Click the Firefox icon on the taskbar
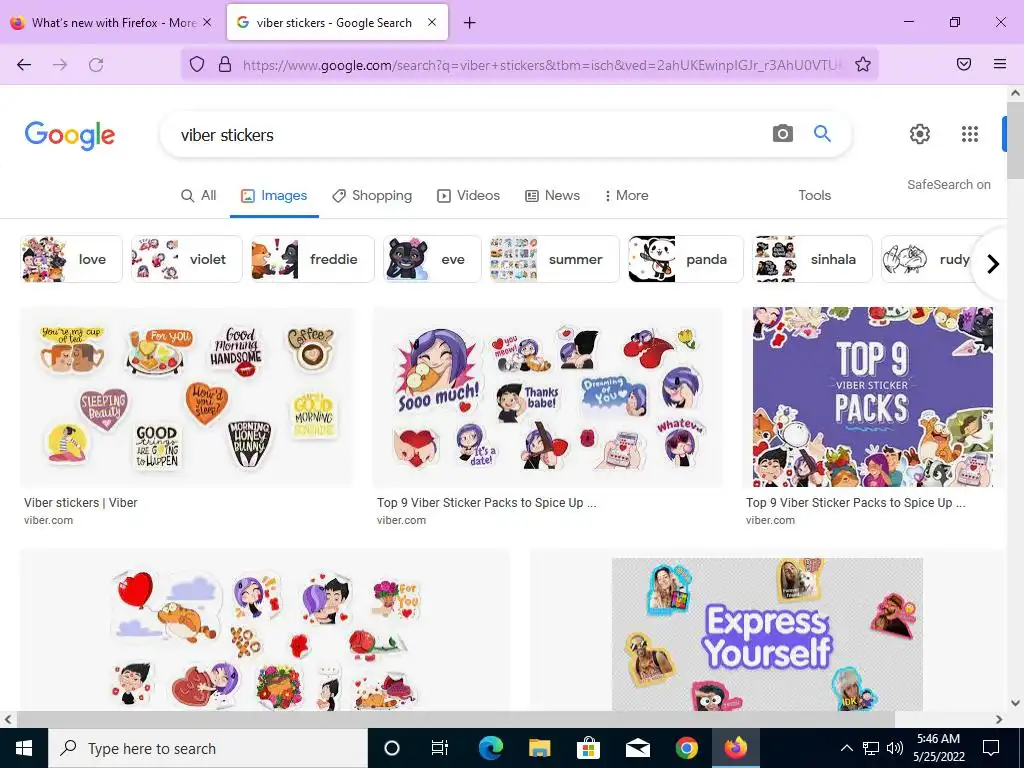 point(735,748)
